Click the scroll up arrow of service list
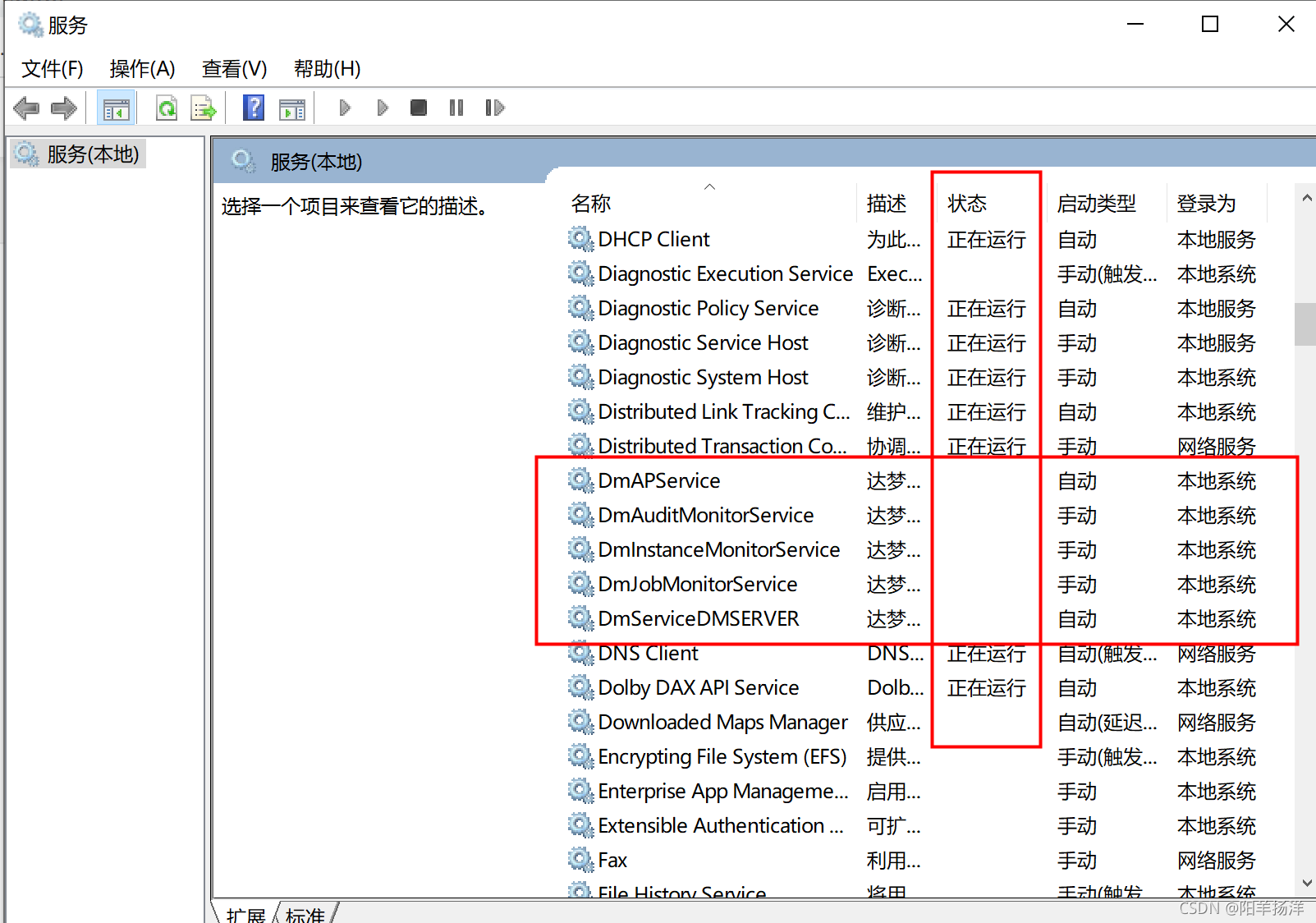The width and height of the screenshot is (1316, 923). pyautogui.click(x=1306, y=198)
